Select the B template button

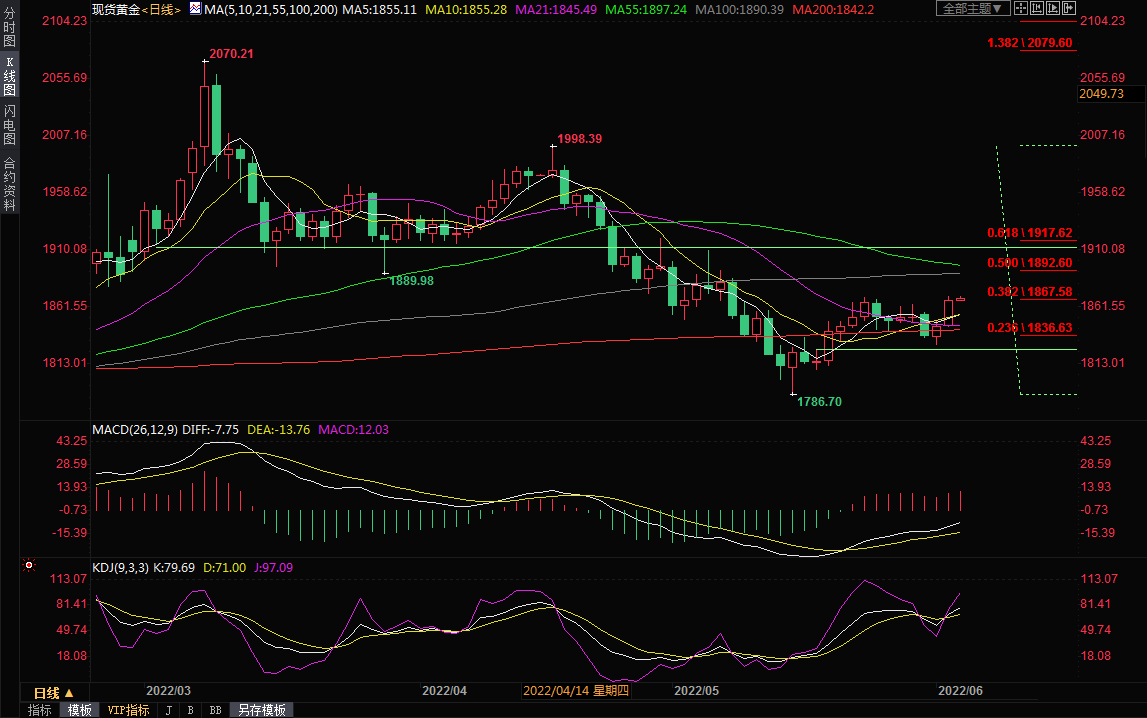(190, 710)
